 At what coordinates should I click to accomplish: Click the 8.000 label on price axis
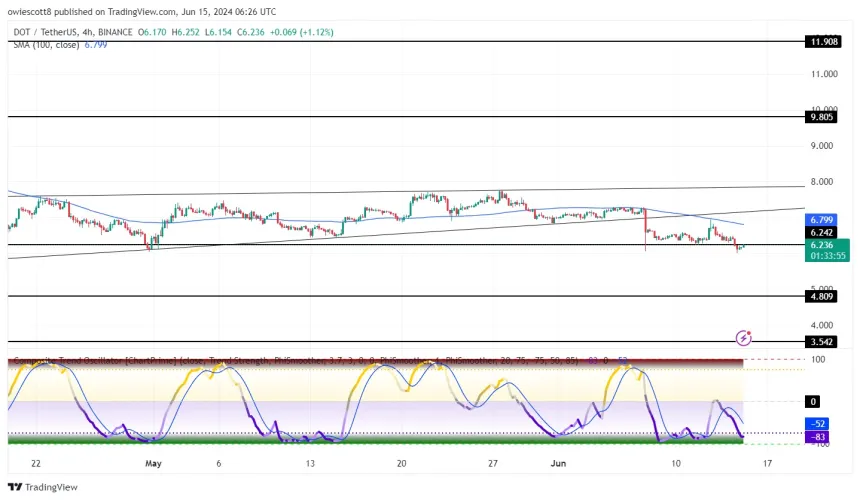[824, 182]
